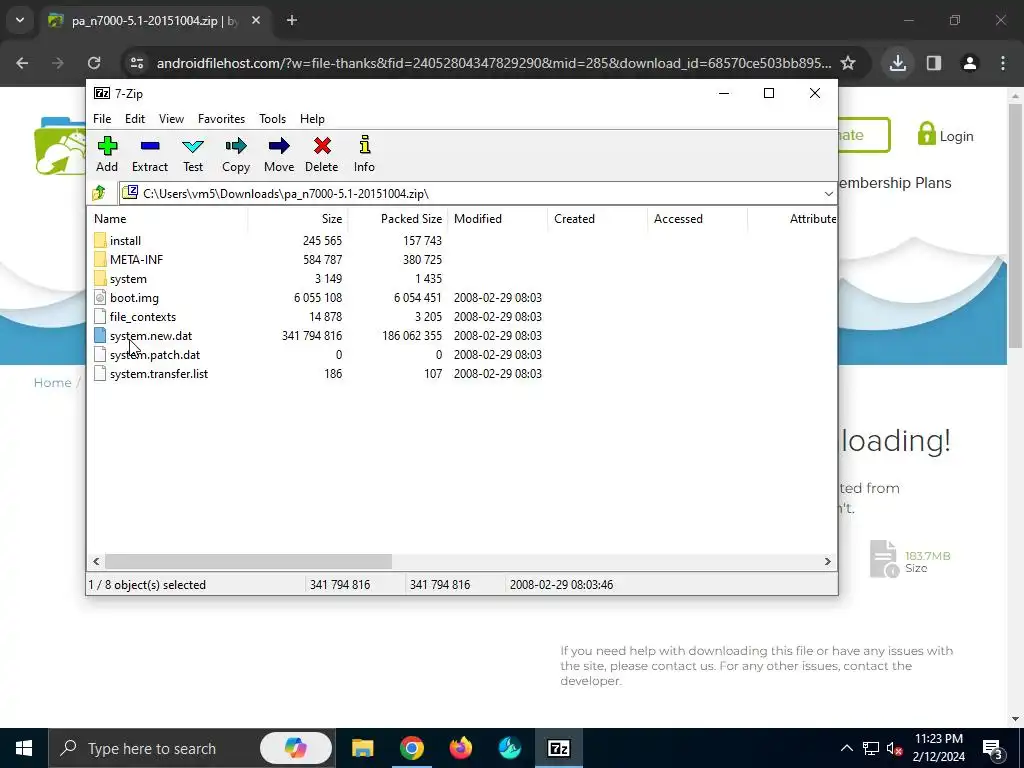Click the file_contexts file icon
Image resolution: width=1024 pixels, height=768 pixels.
100,316
